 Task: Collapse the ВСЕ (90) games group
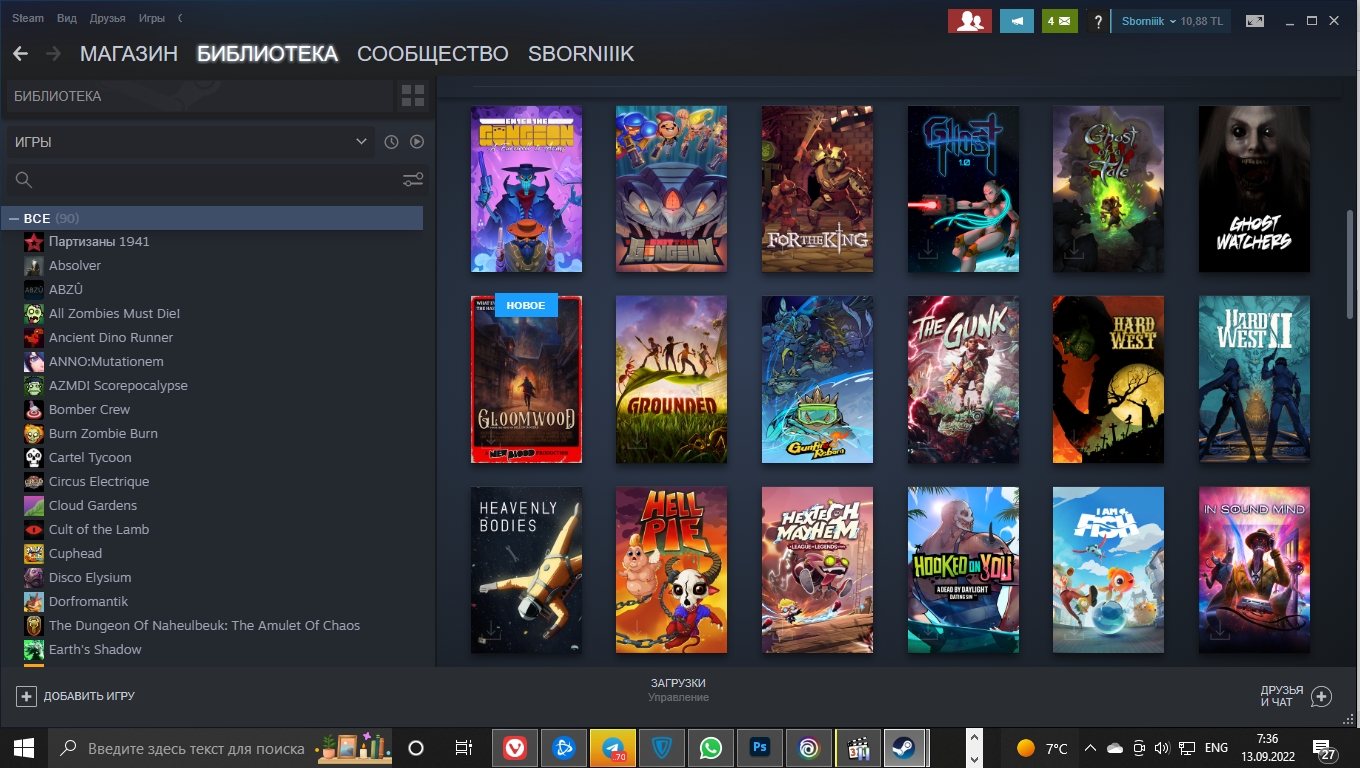coord(15,218)
